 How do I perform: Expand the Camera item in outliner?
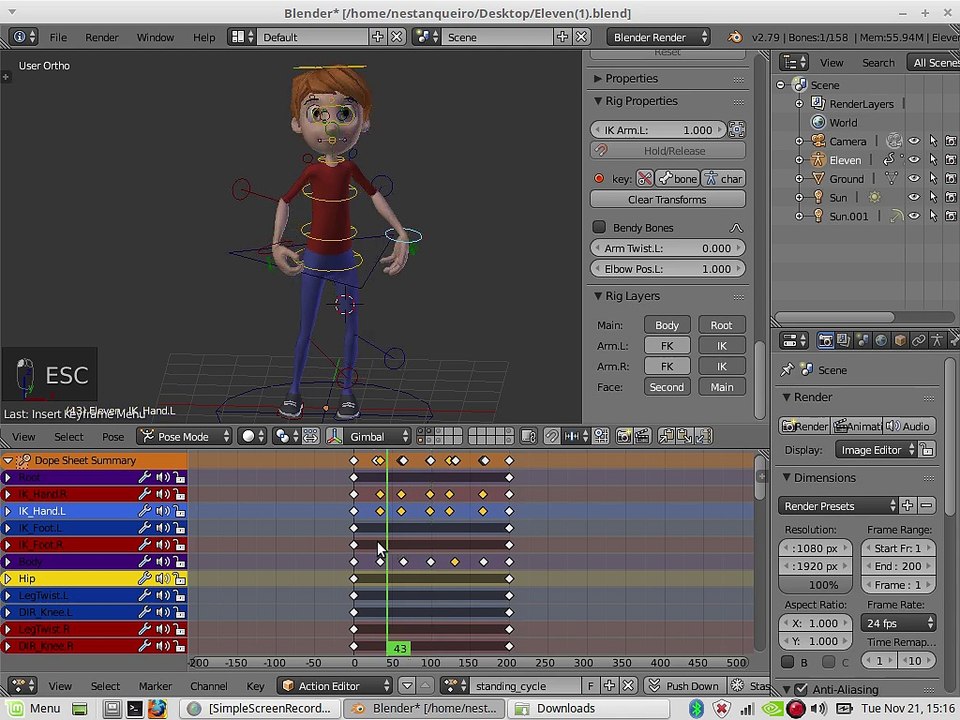tap(799, 141)
